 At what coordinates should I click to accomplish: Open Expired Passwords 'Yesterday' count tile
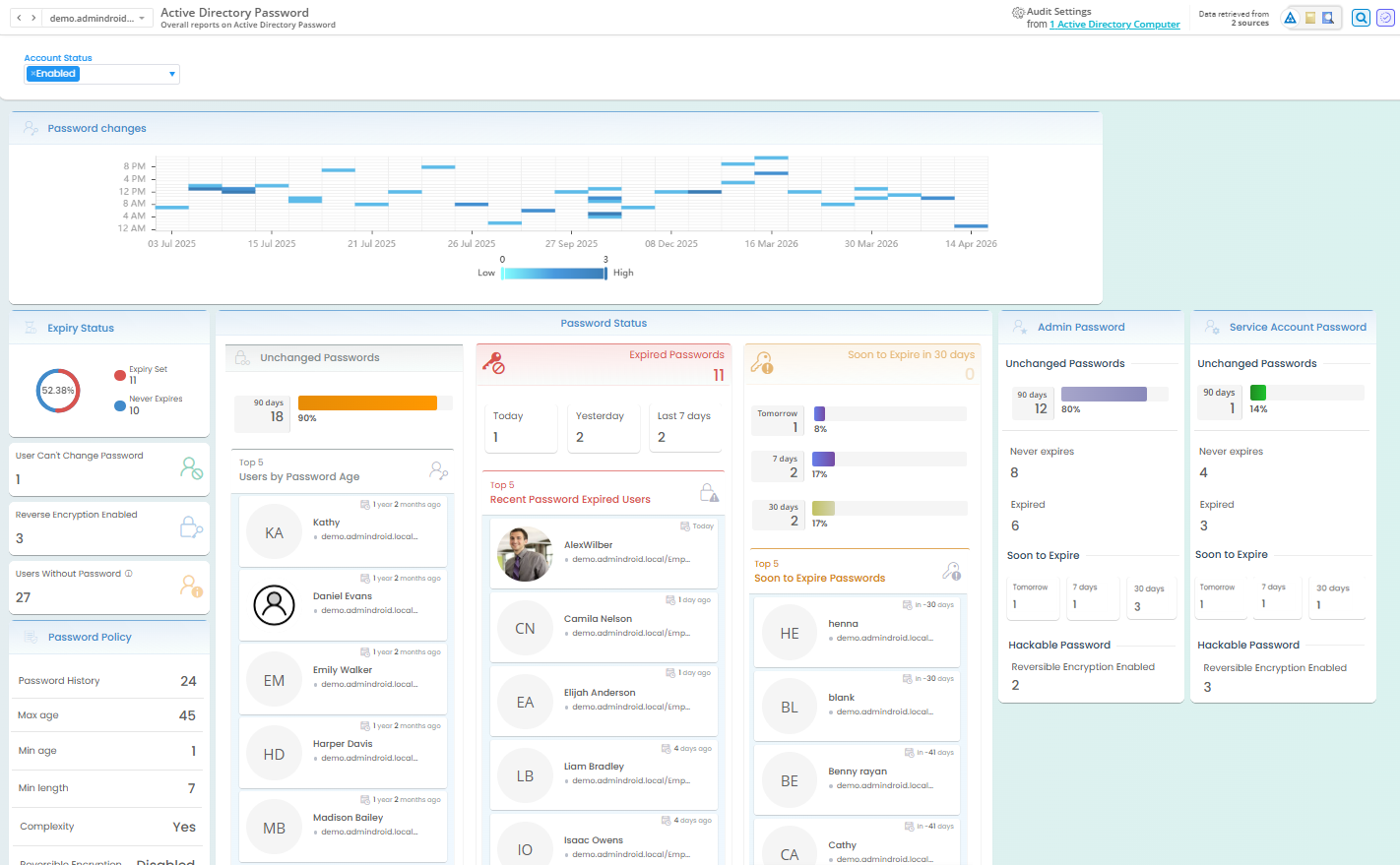pos(604,428)
